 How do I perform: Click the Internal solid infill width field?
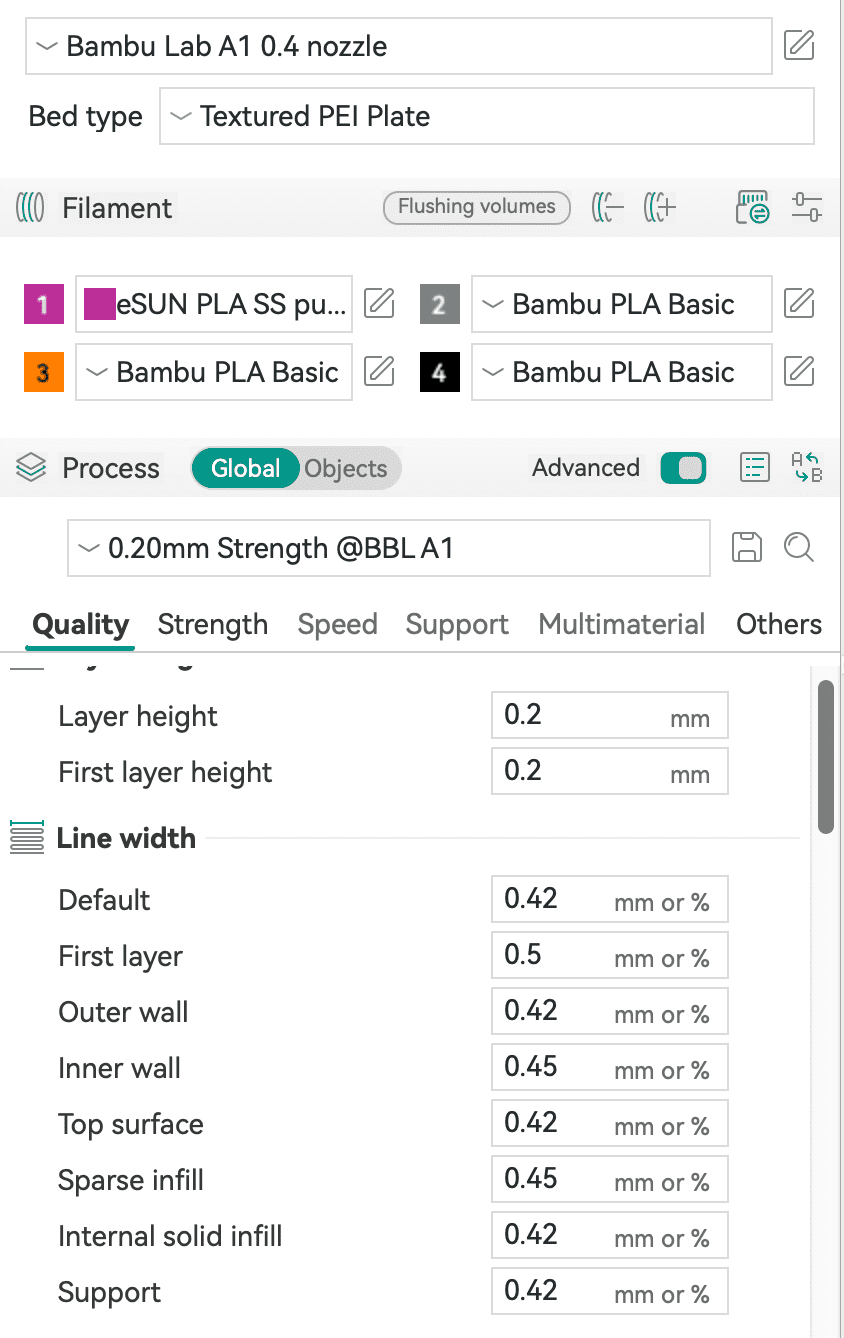(610, 1235)
